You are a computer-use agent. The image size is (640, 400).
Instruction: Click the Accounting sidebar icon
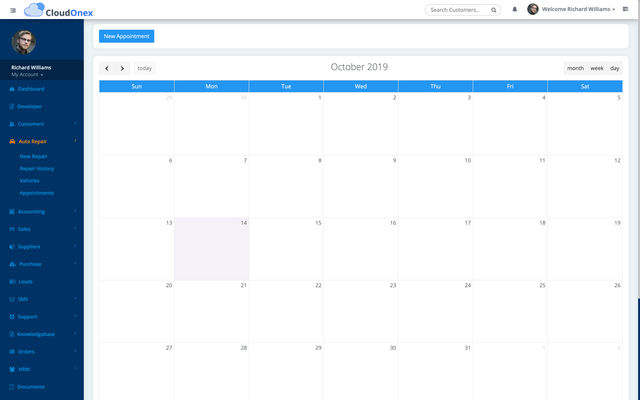[x=12, y=211]
